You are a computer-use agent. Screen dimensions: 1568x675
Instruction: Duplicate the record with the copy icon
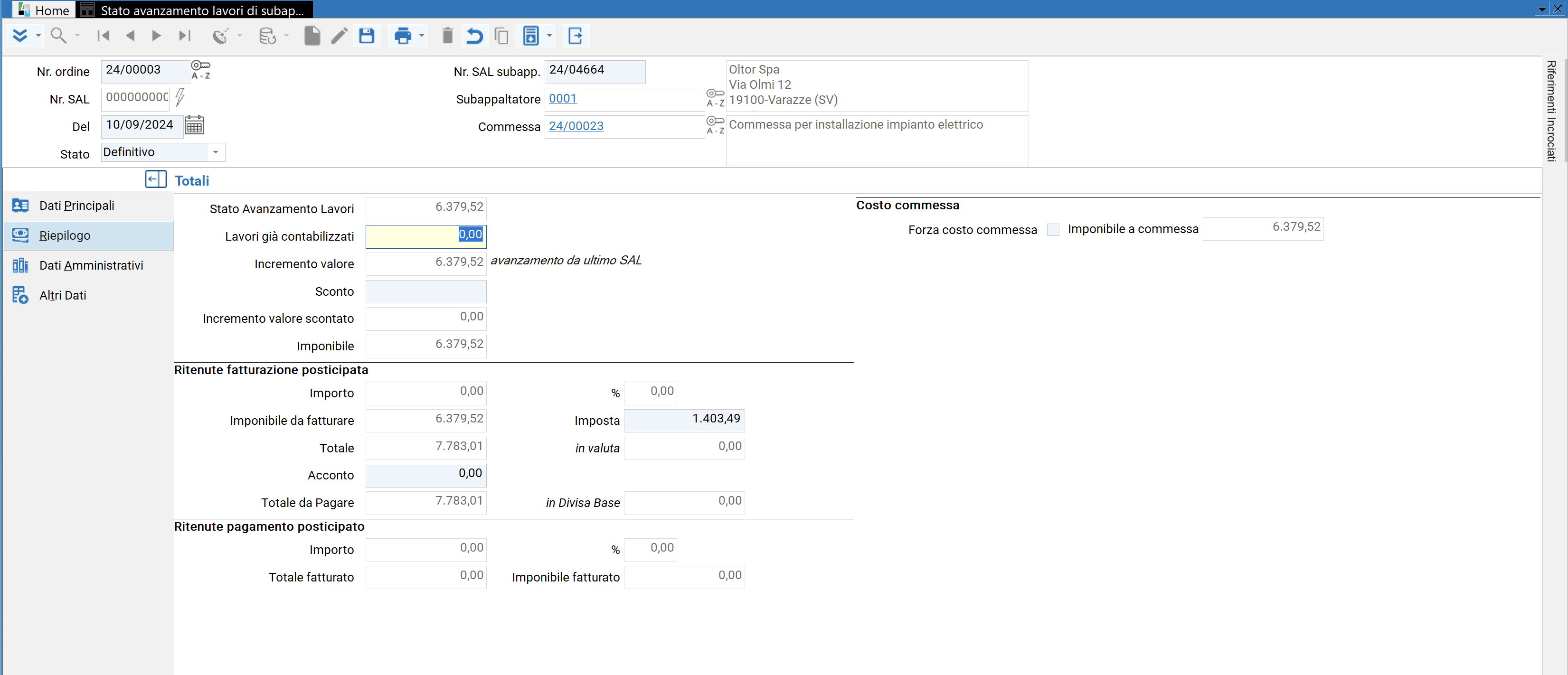tap(501, 36)
